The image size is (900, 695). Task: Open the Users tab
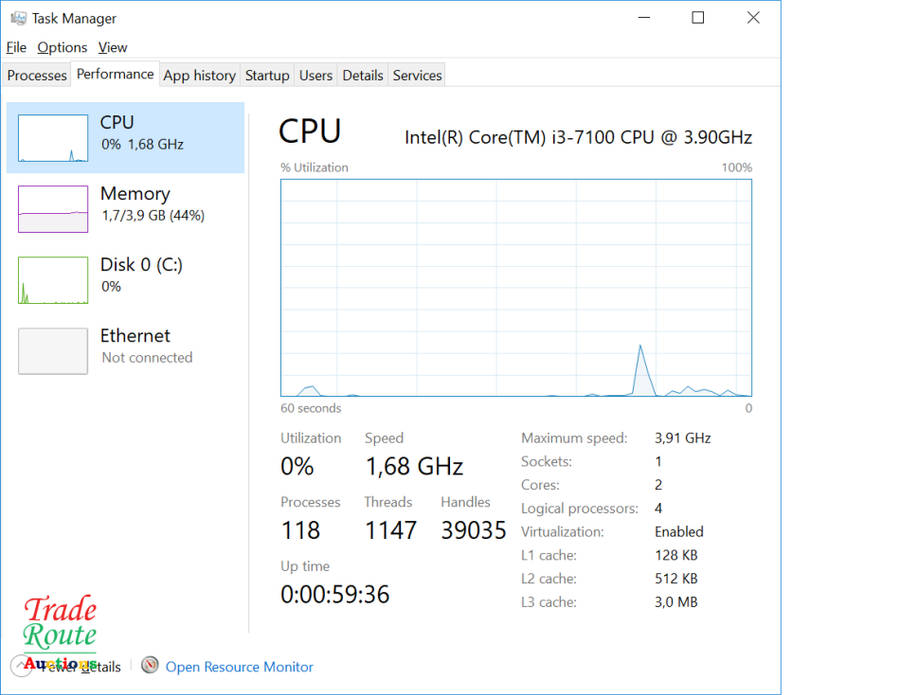coord(316,75)
